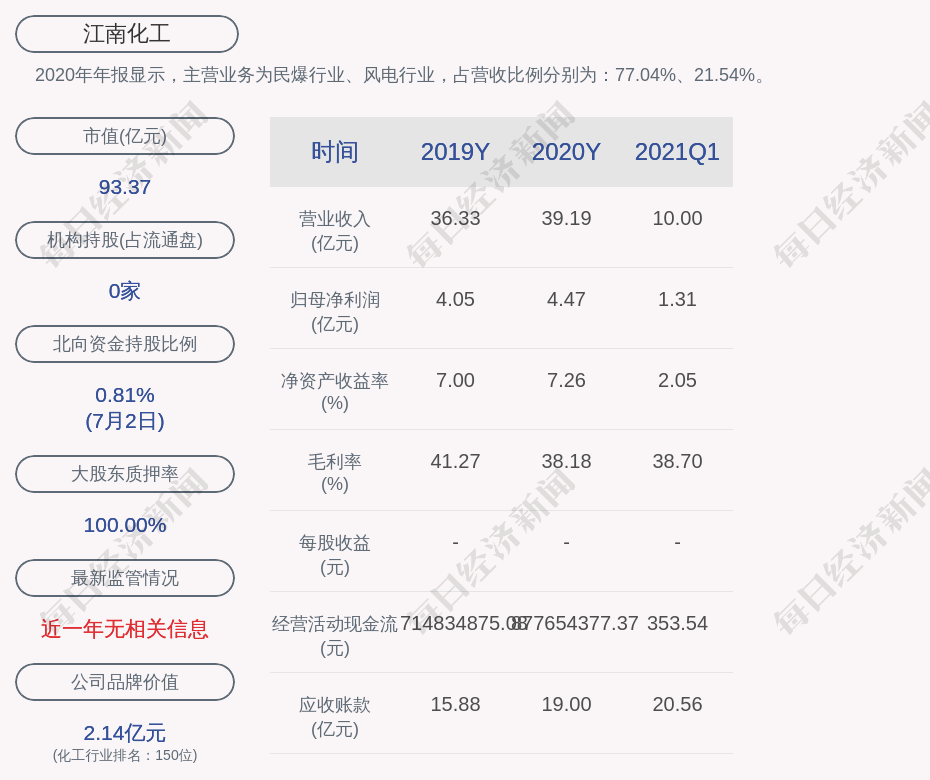This screenshot has width=930, height=780.
Task: Select the red 近一年无相关信息 text
Action: click(x=125, y=629)
